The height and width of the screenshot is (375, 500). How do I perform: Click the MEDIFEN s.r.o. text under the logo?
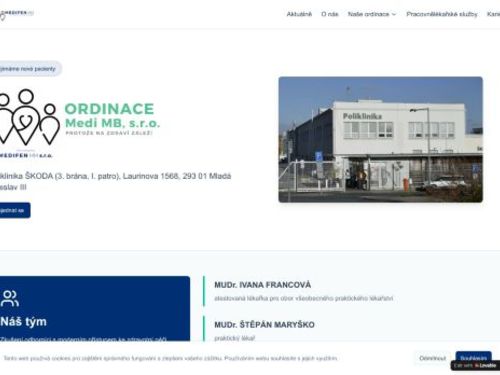(26, 155)
